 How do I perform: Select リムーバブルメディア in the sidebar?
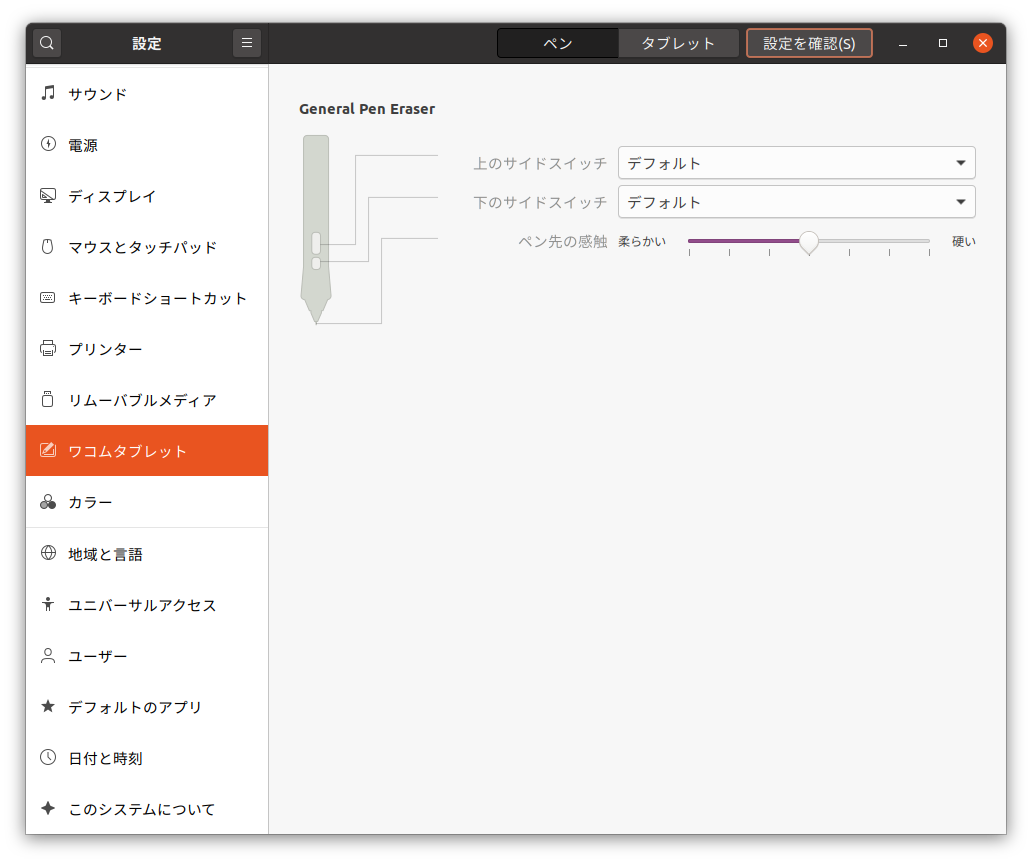pyautogui.click(x=142, y=400)
